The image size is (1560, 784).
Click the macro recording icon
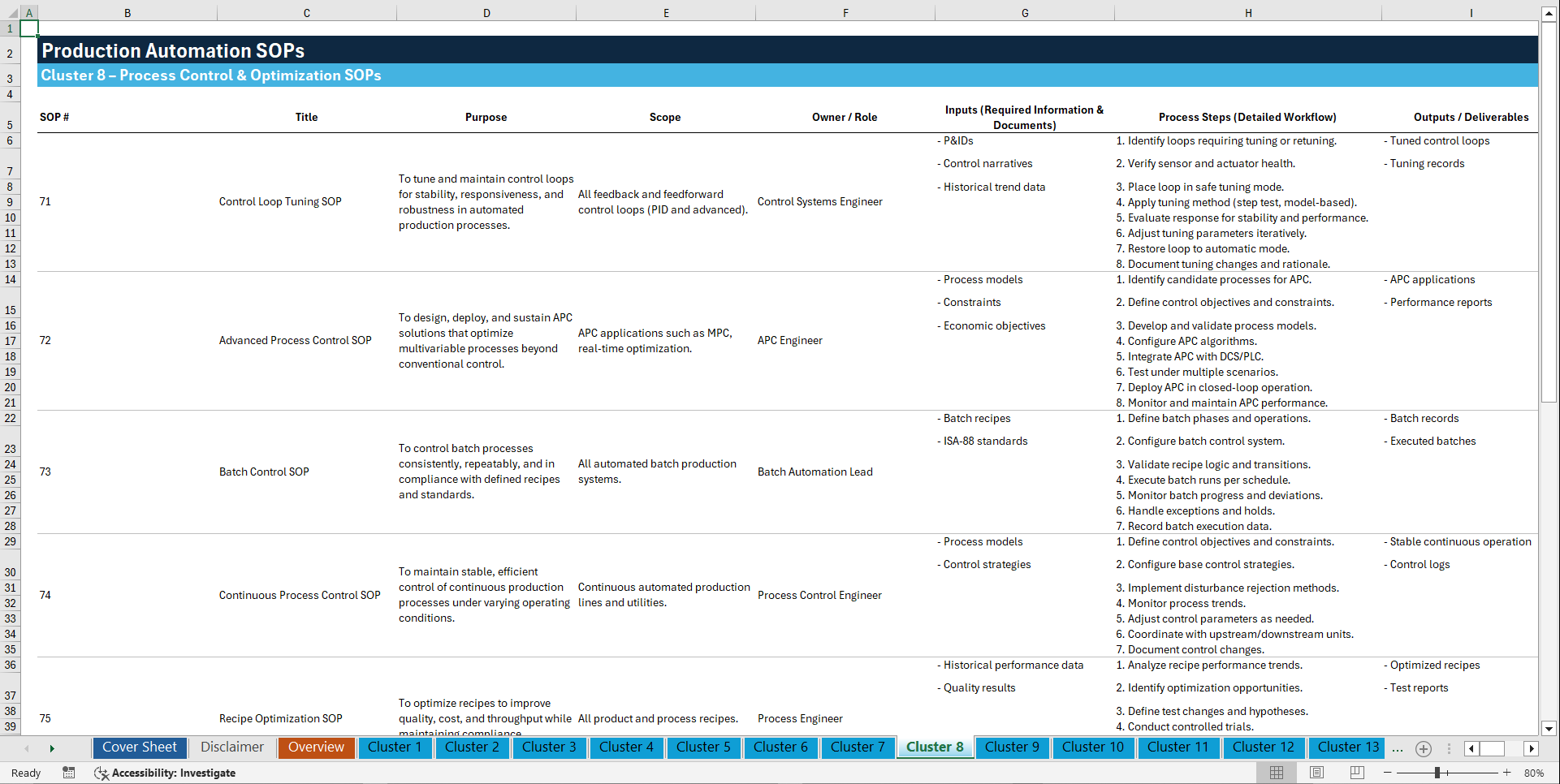[x=69, y=773]
